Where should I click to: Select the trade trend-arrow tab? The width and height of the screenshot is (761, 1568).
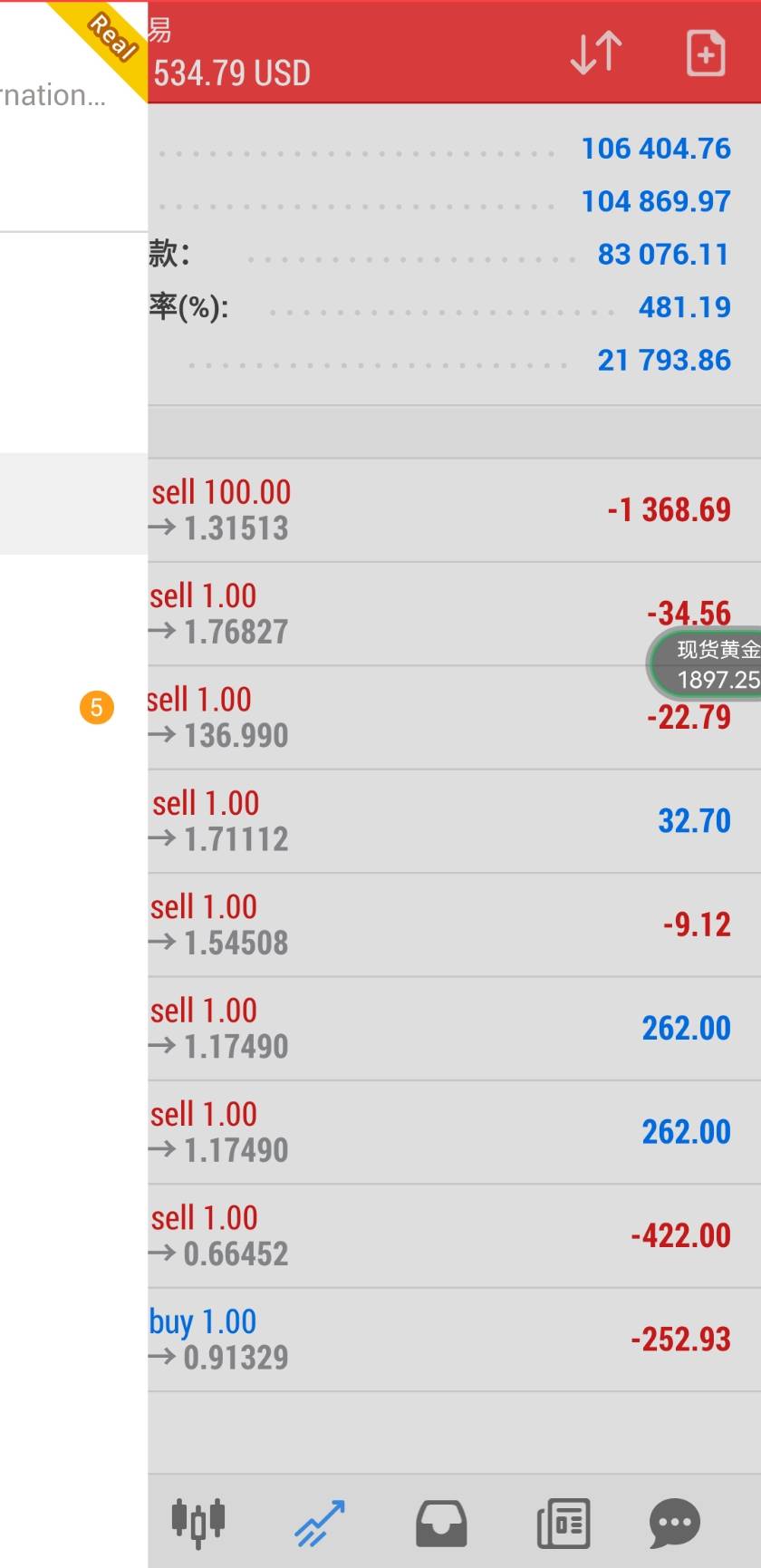click(319, 1521)
